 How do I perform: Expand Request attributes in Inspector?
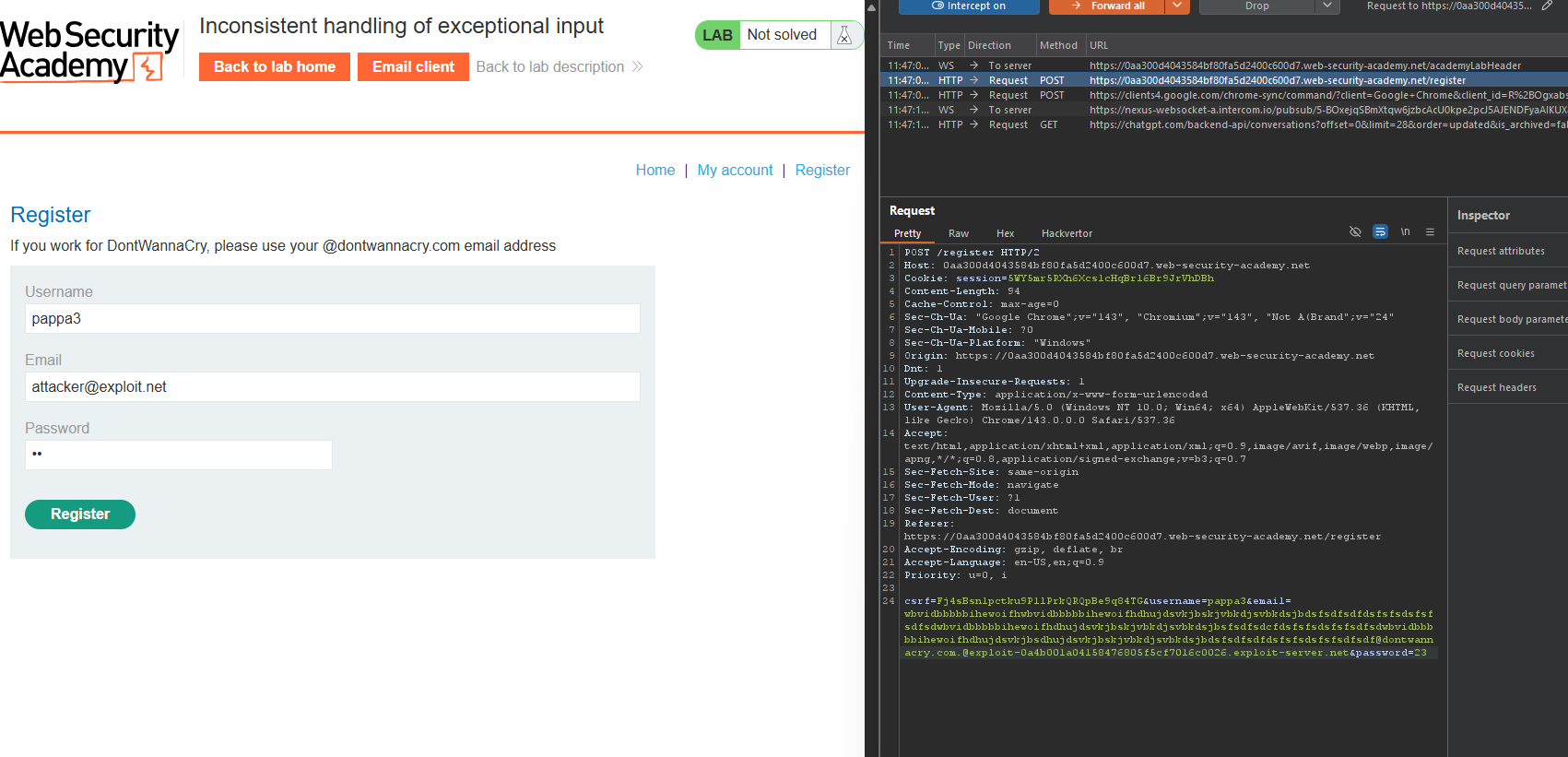click(1507, 251)
